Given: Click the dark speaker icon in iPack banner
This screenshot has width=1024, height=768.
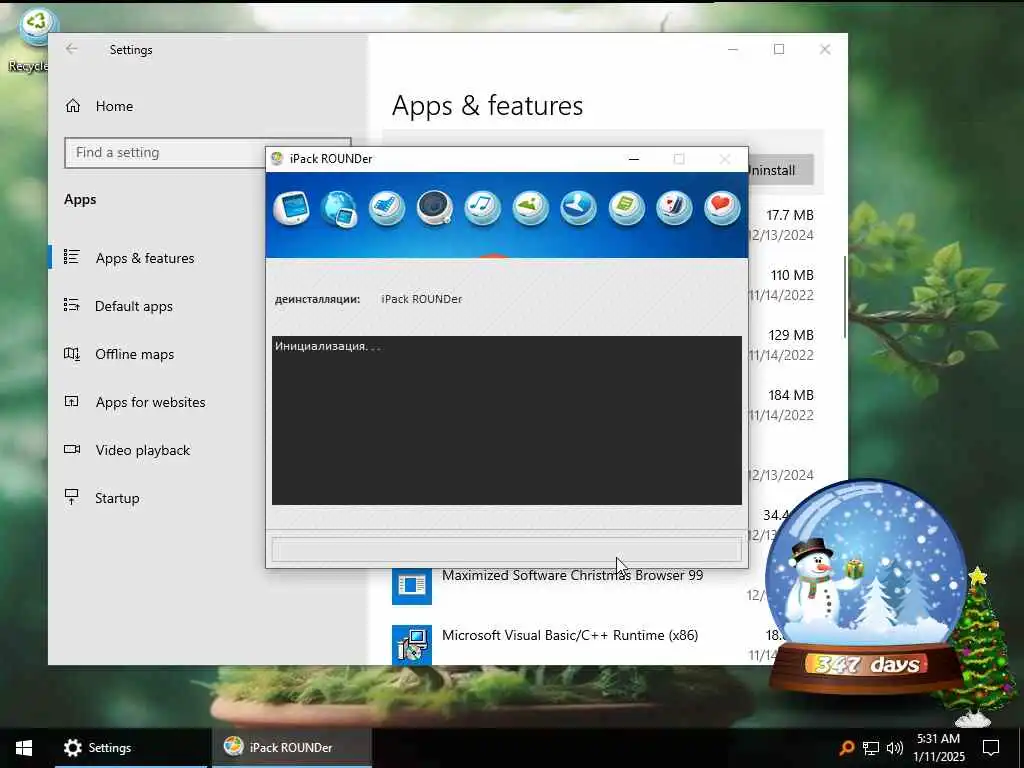Looking at the screenshot, I should point(435,208).
